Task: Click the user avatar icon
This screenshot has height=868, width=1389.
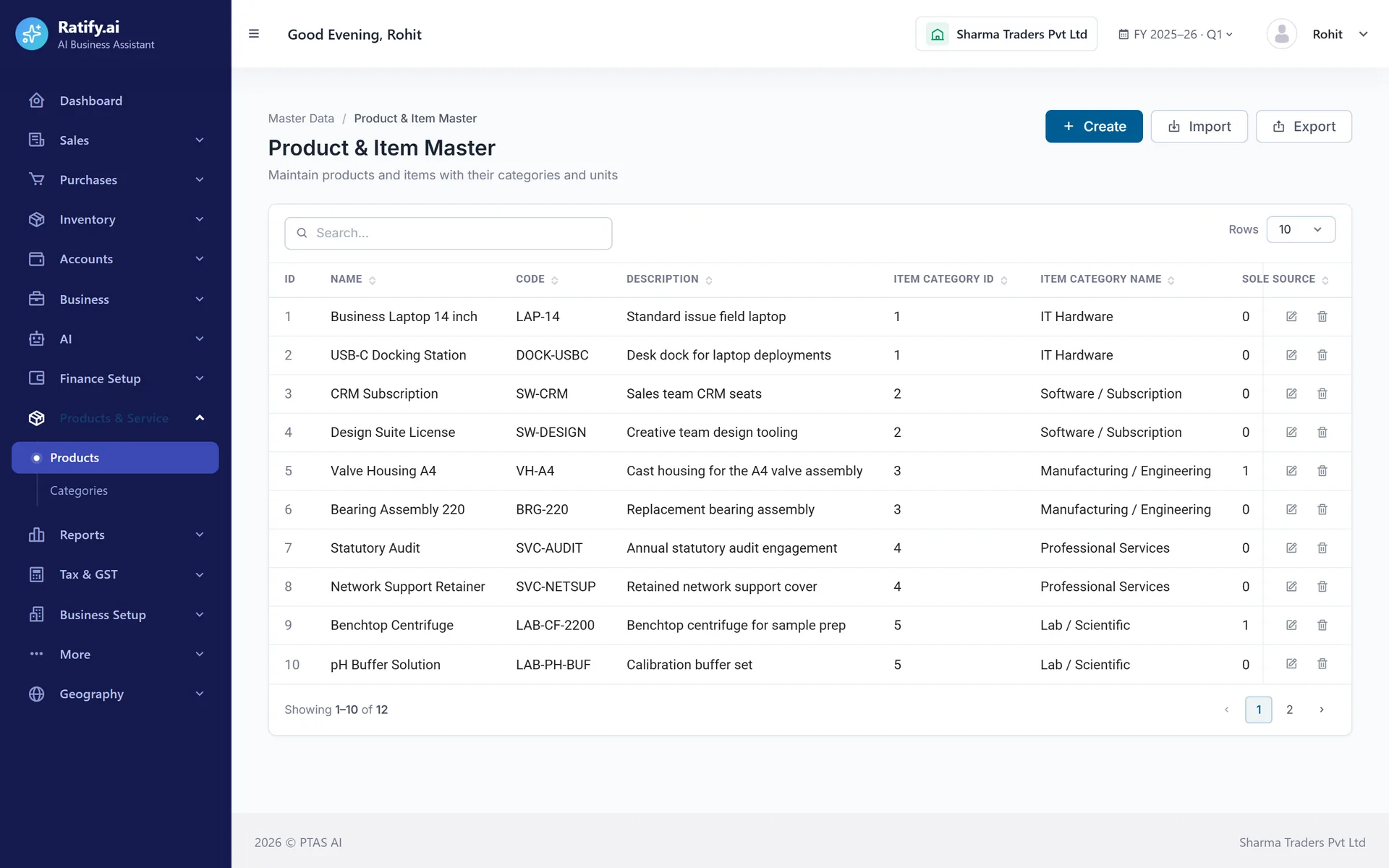Action: 1281,34
